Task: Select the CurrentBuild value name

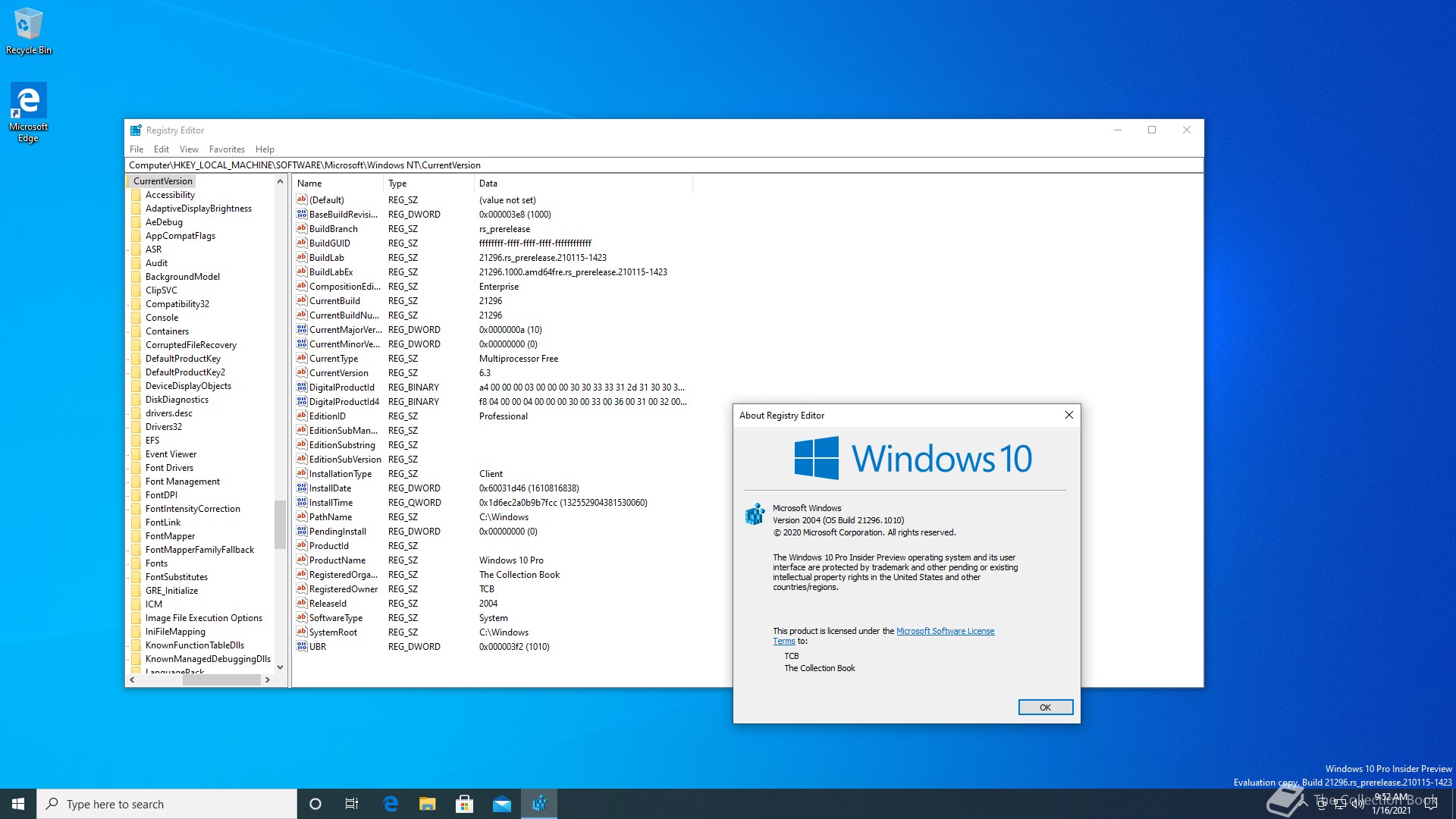Action: click(334, 301)
